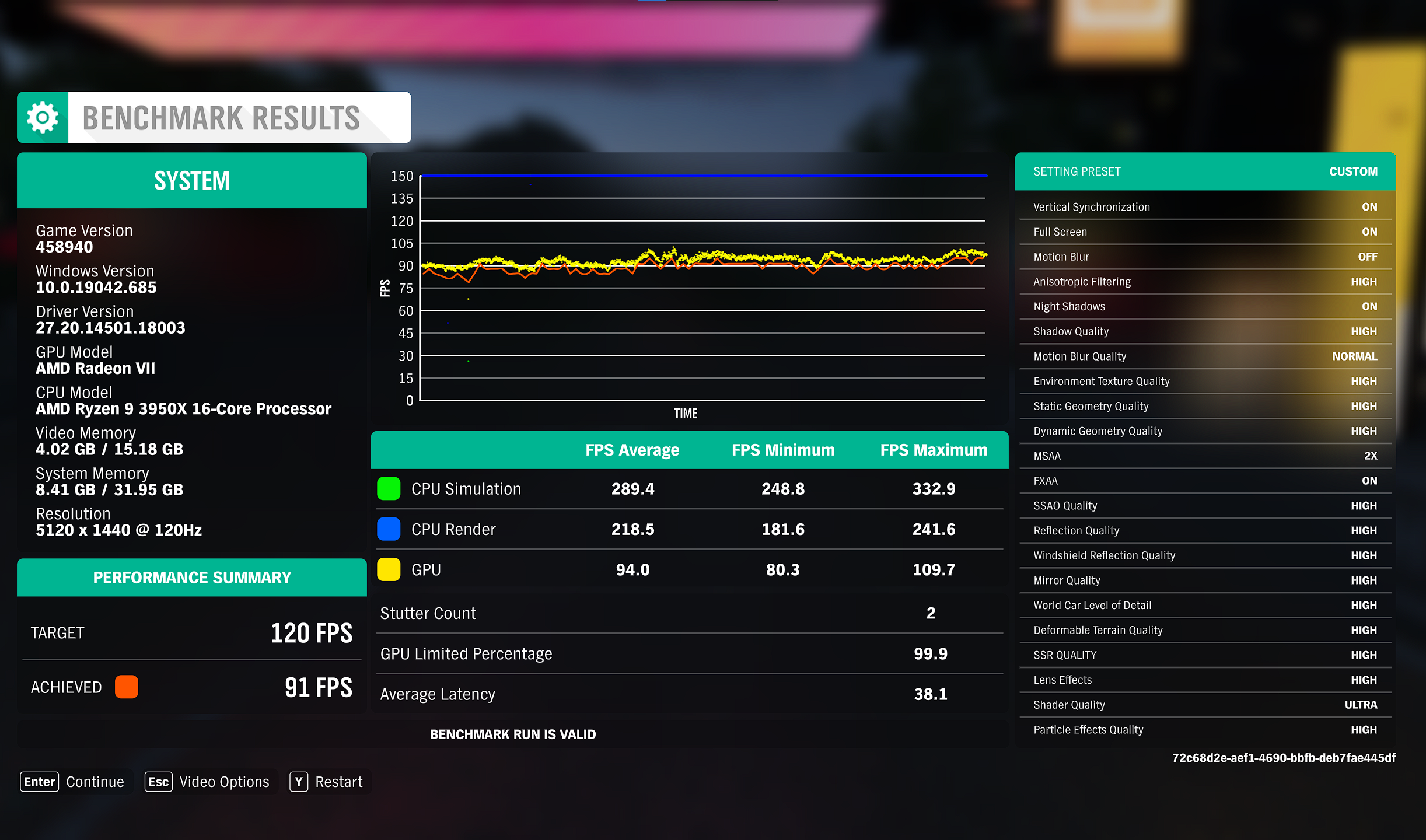Toggle the Night Shadows ON setting
Image resolution: width=1426 pixels, height=840 pixels.
(x=1369, y=307)
